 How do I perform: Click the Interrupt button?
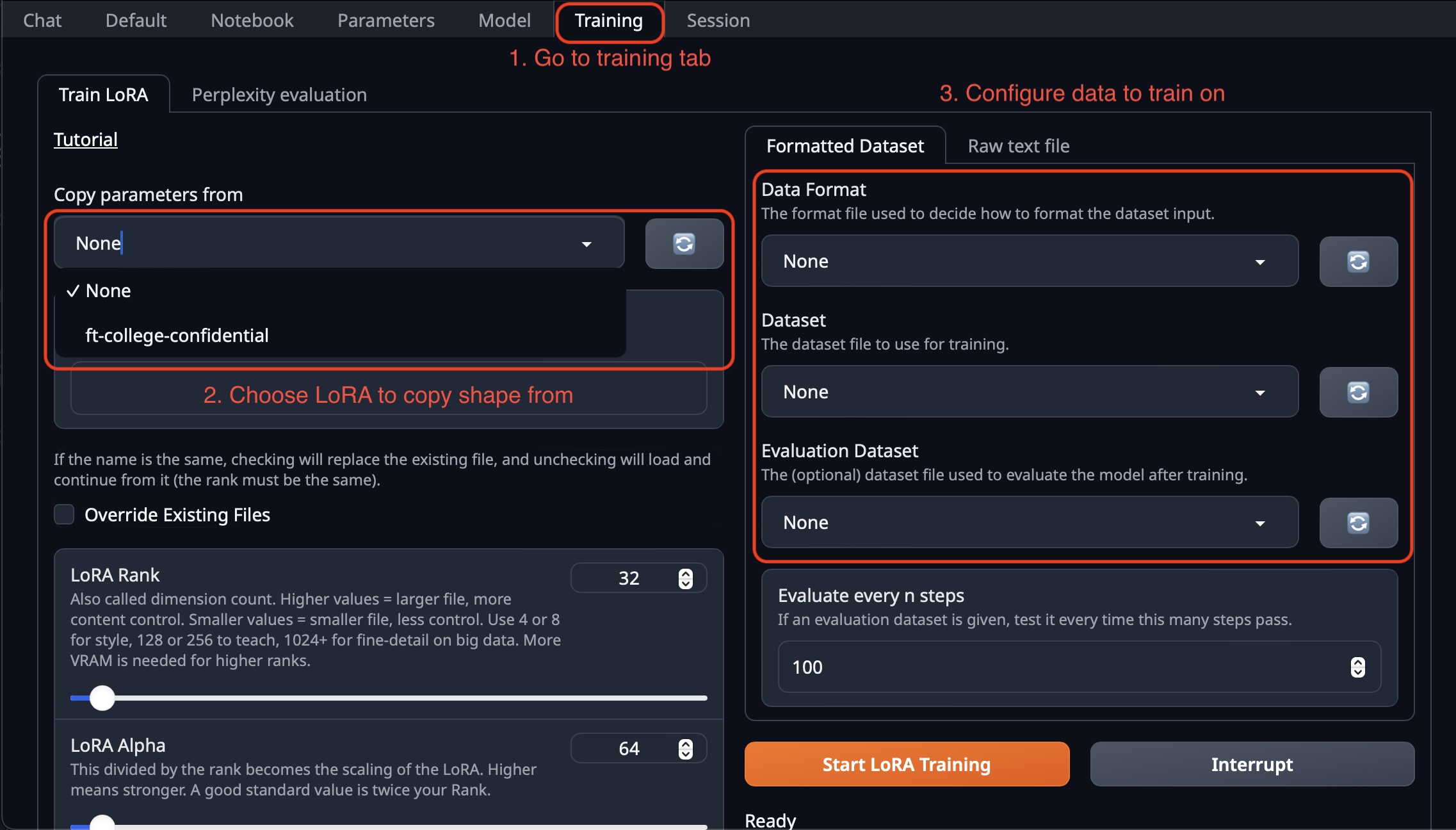(1252, 763)
